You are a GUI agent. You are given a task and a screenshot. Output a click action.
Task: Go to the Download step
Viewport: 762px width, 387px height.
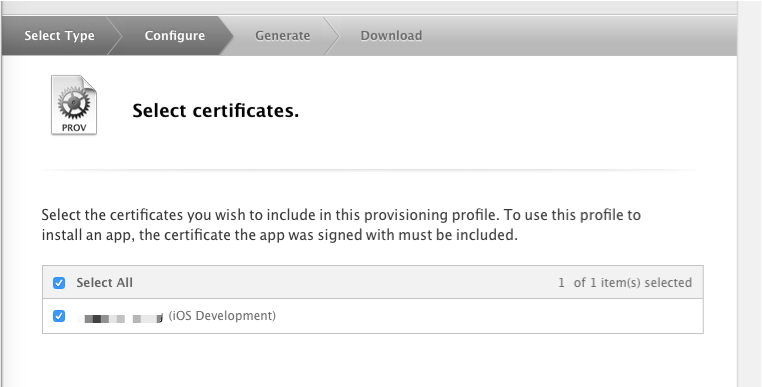391,35
